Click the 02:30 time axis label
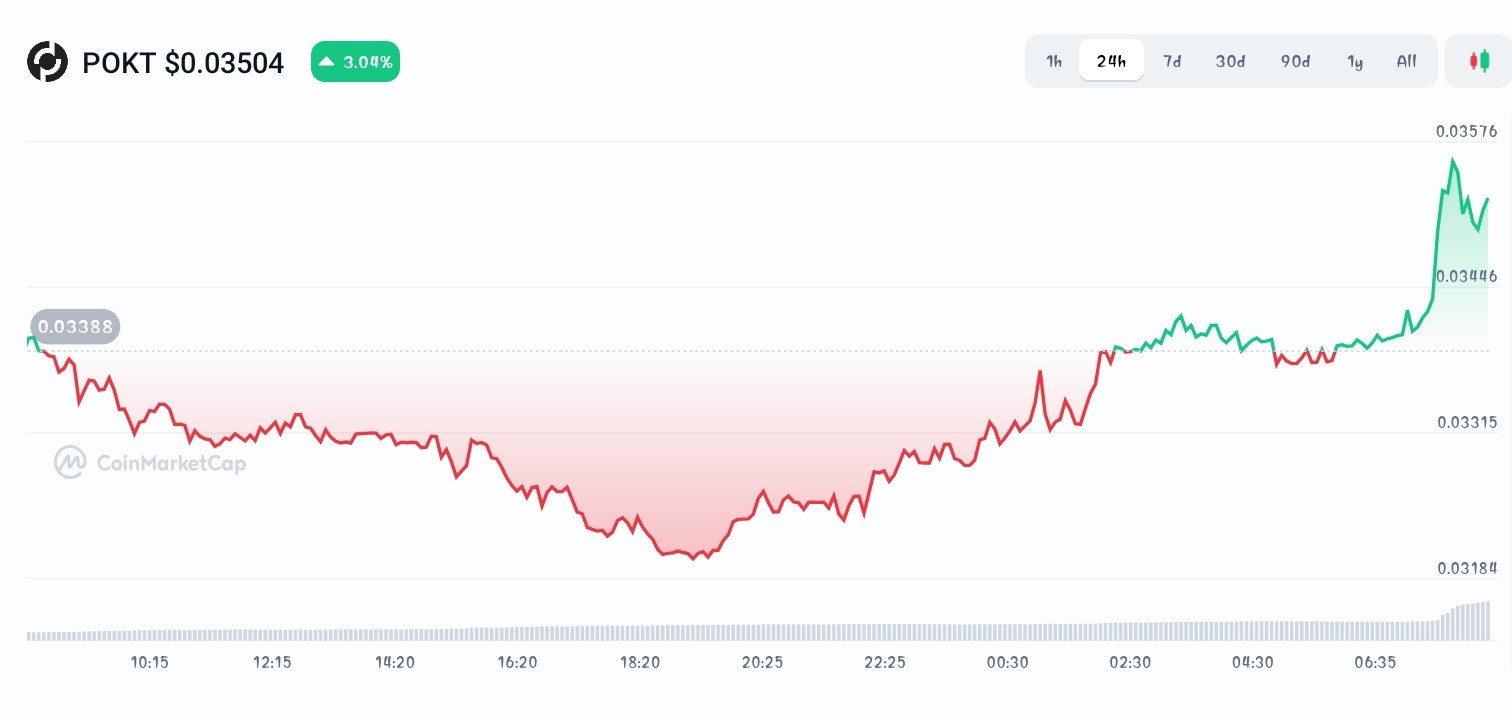 1130,662
